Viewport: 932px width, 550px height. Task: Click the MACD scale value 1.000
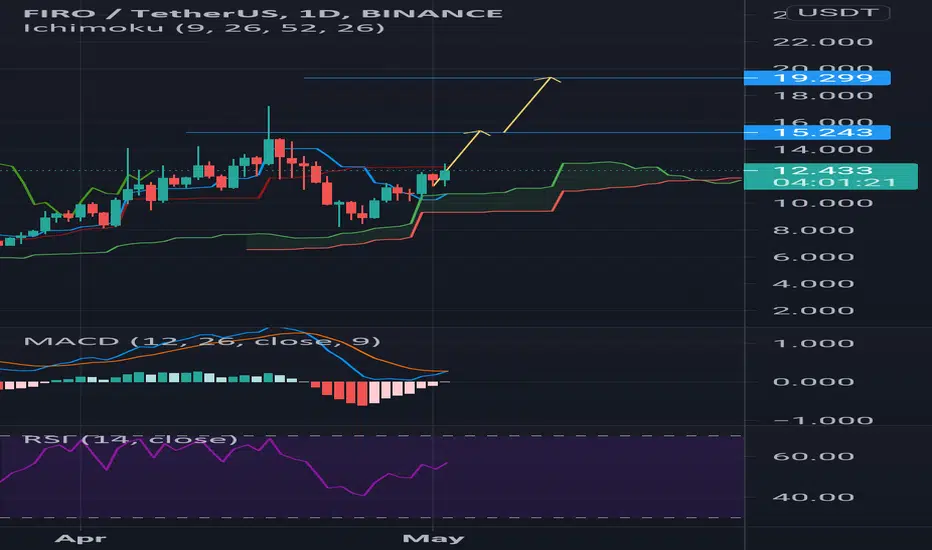tap(813, 344)
